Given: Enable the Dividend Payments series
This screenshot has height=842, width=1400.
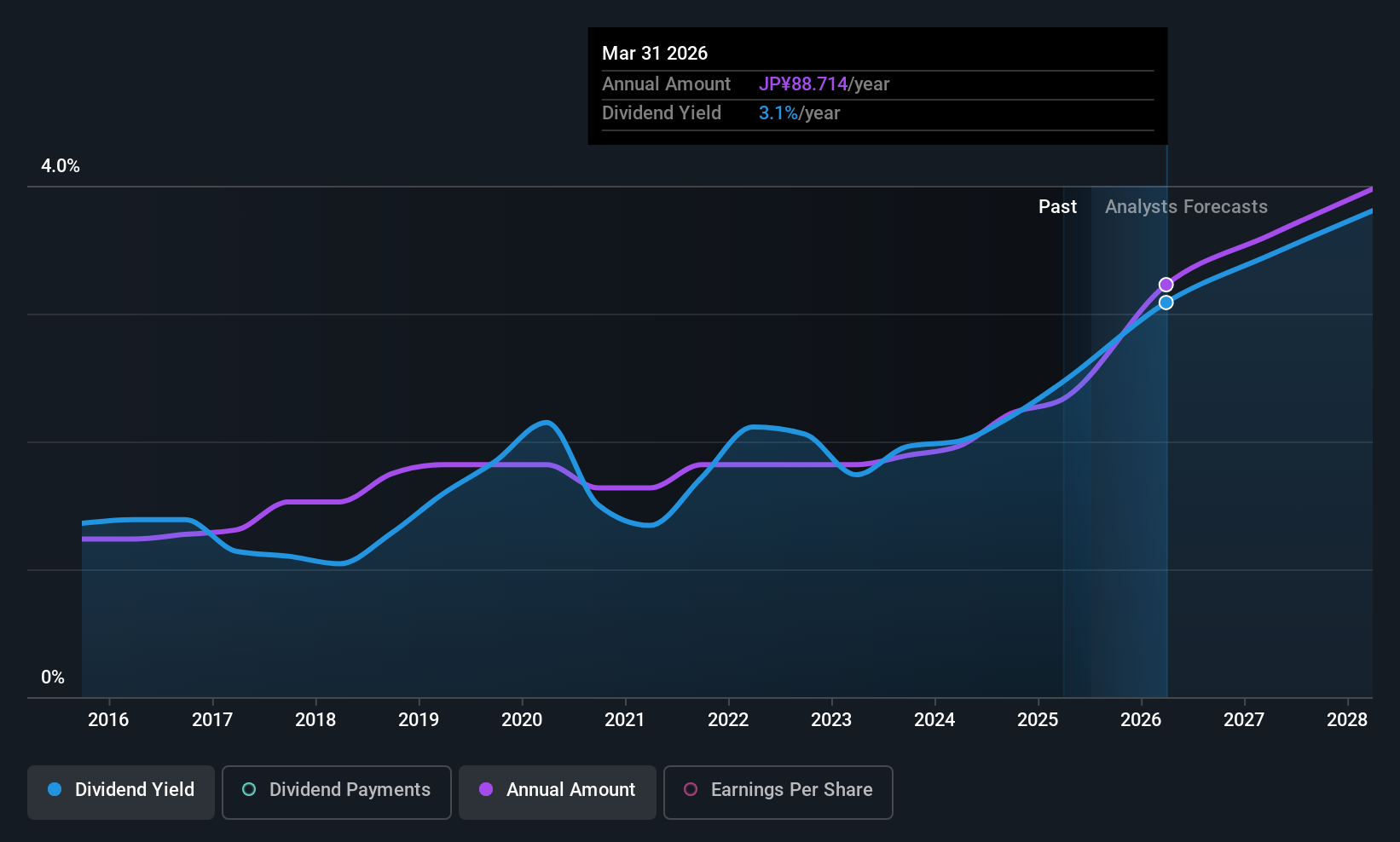Looking at the screenshot, I should tap(337, 793).
